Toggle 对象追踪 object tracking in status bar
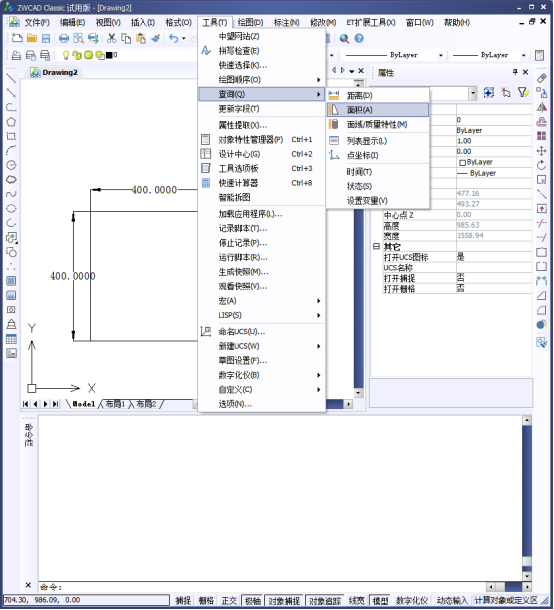This screenshot has height=610, width=554. point(325,601)
